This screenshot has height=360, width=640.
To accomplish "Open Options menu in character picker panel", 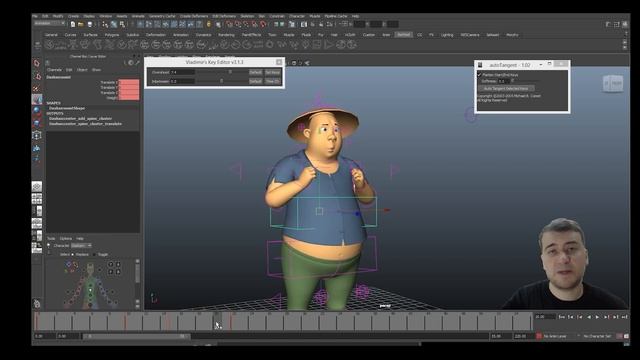I will coord(66,238).
